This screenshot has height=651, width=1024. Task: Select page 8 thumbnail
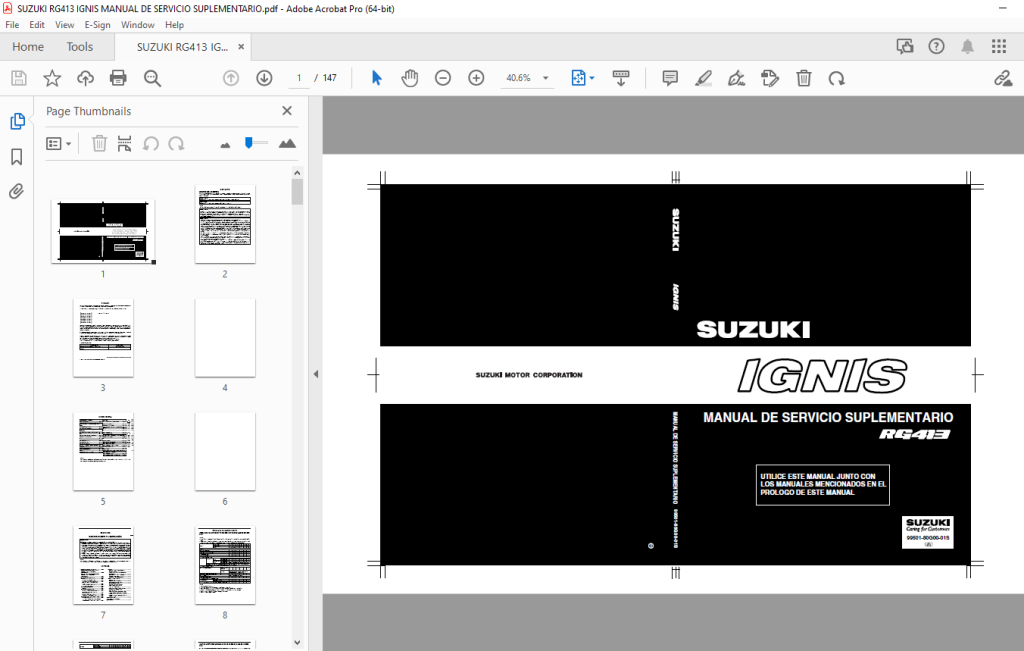(x=225, y=565)
